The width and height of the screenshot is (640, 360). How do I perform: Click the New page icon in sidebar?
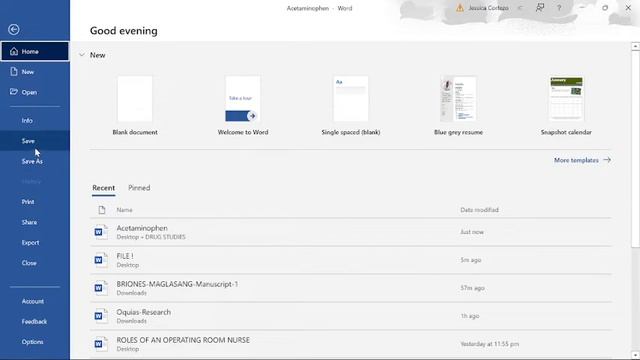coord(14,71)
